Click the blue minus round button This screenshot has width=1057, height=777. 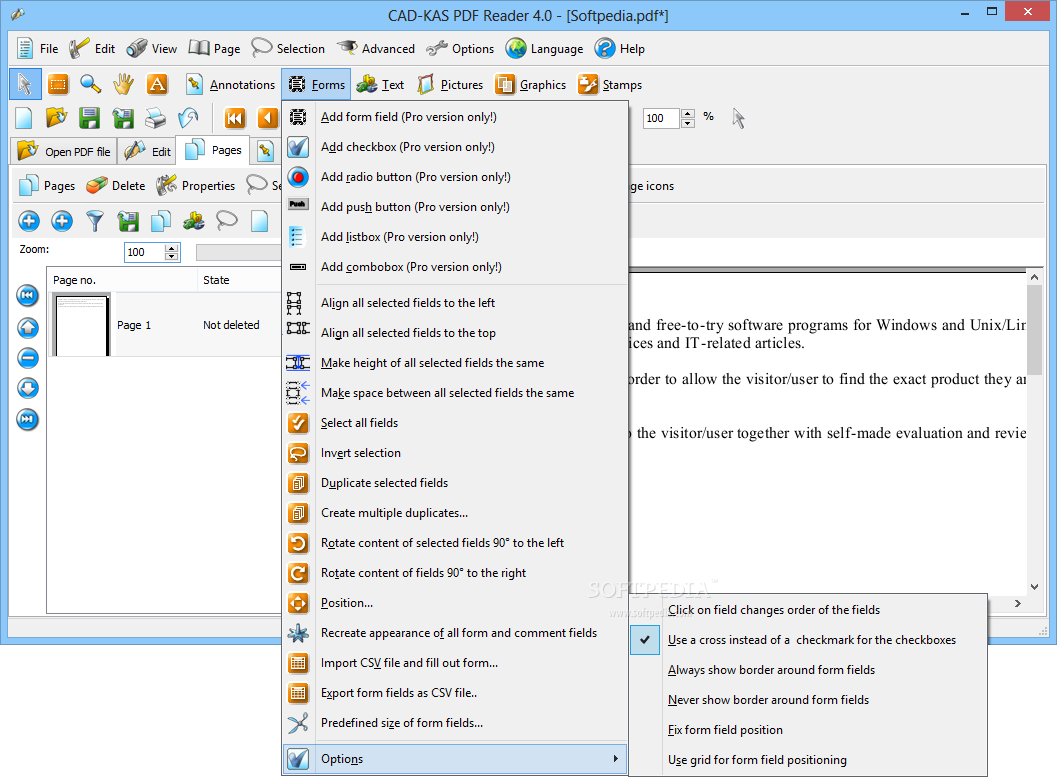[x=28, y=358]
